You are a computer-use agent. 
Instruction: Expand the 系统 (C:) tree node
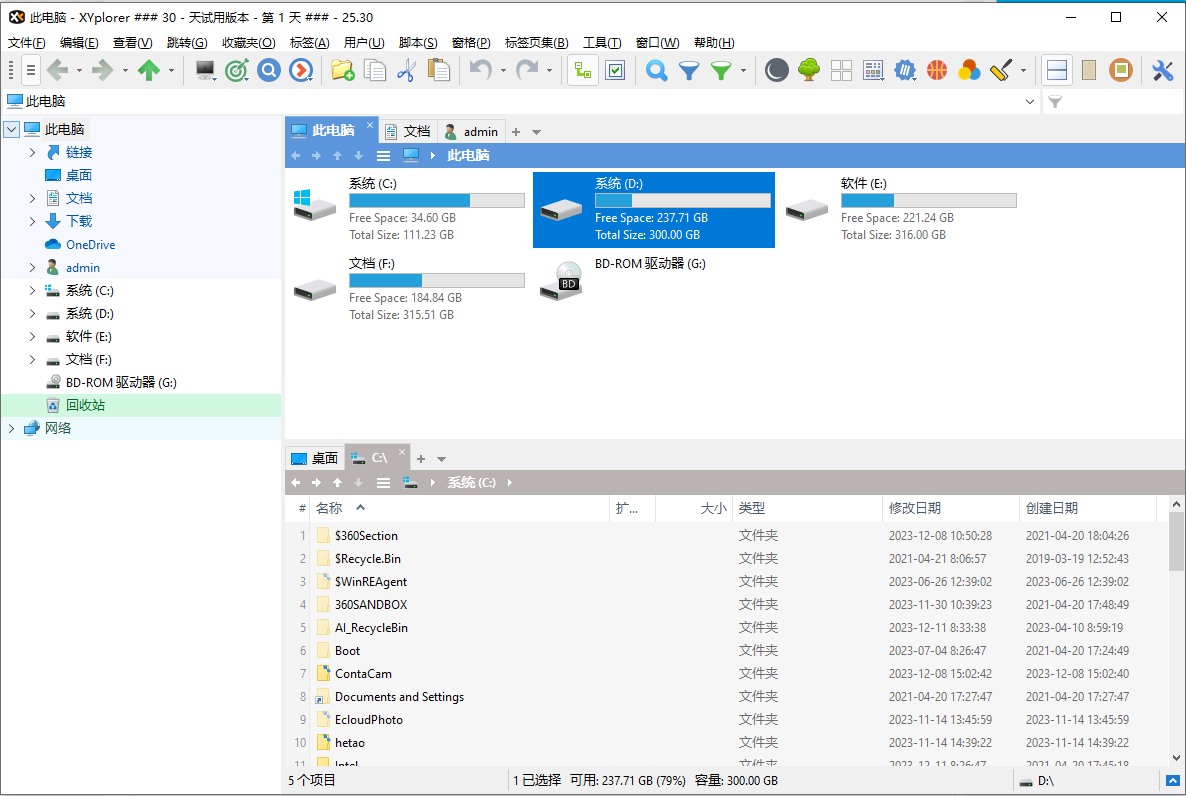[x=32, y=291]
